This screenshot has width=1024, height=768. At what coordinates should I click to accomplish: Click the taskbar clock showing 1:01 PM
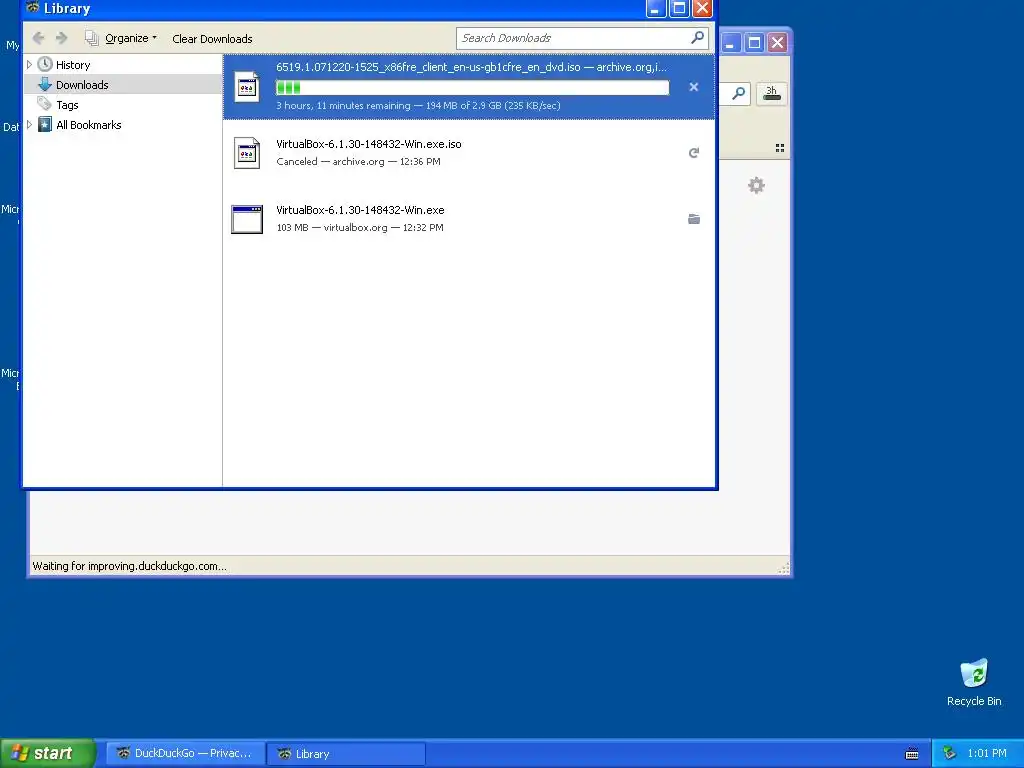tap(987, 753)
